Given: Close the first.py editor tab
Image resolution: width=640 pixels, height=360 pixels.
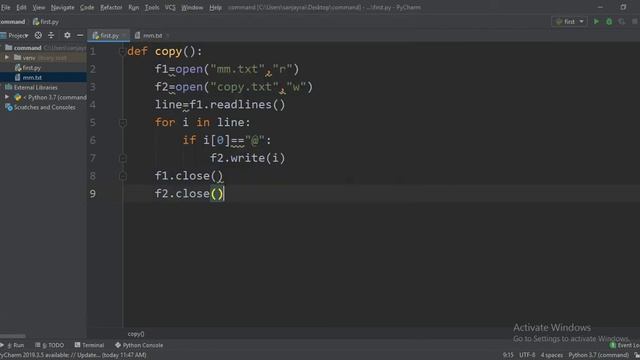Looking at the screenshot, I should [x=124, y=36].
